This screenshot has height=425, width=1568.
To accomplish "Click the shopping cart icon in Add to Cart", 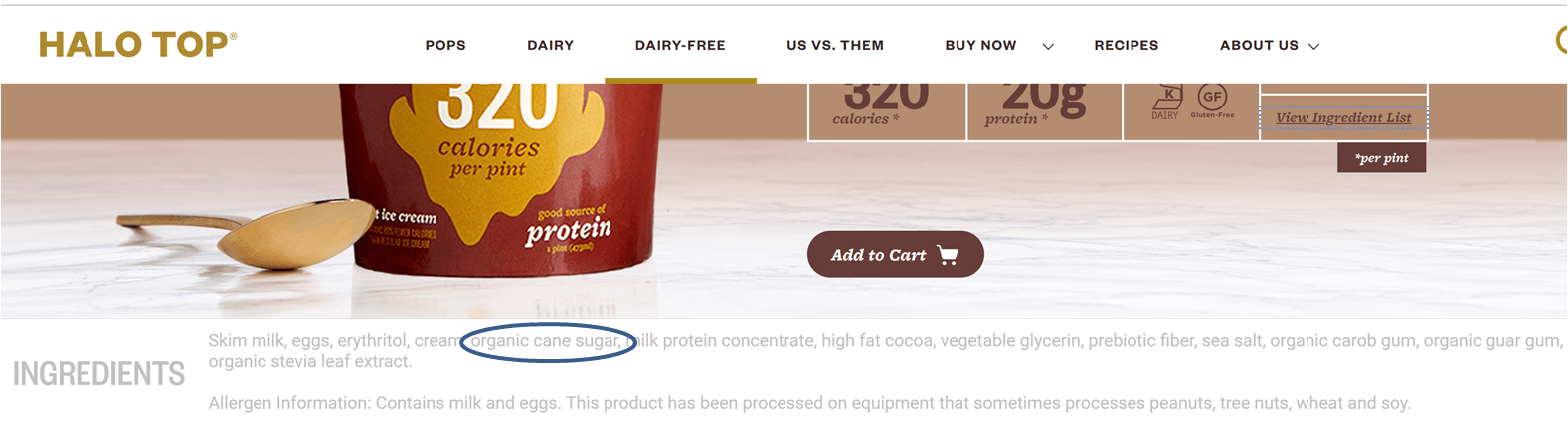I will coord(948,256).
